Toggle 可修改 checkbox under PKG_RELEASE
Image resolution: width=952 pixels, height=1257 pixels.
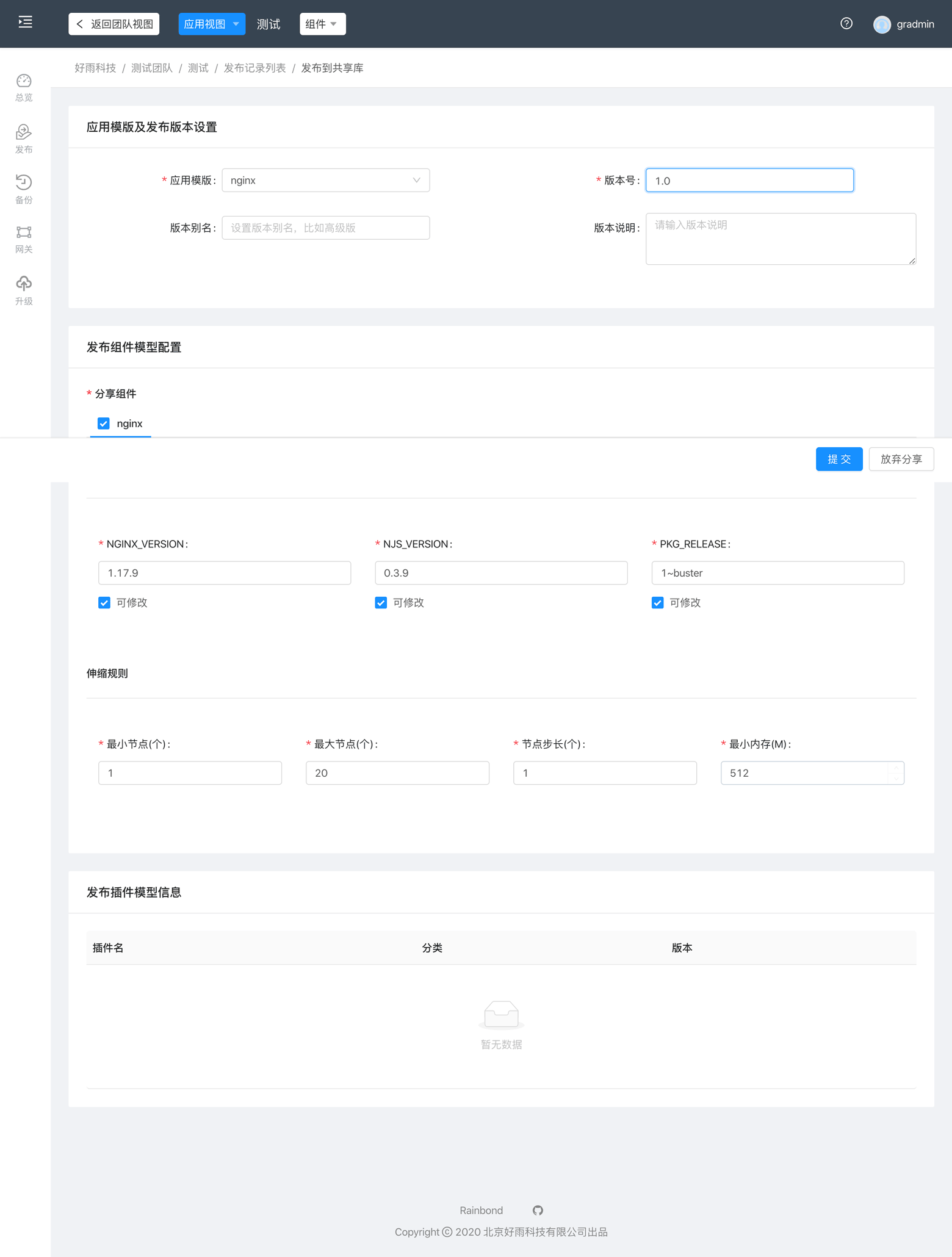point(657,603)
